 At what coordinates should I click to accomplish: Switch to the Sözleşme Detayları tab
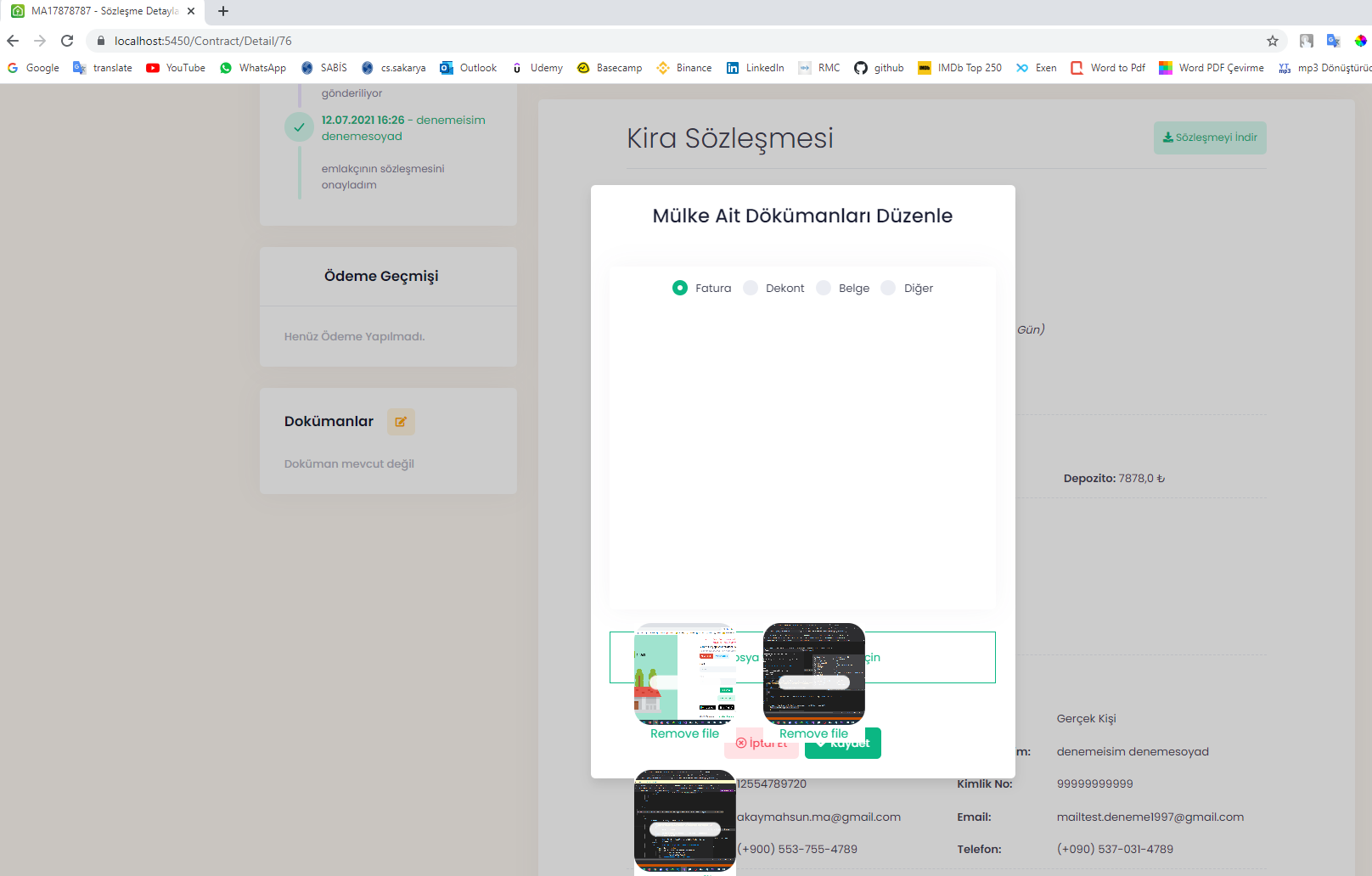pos(102,11)
